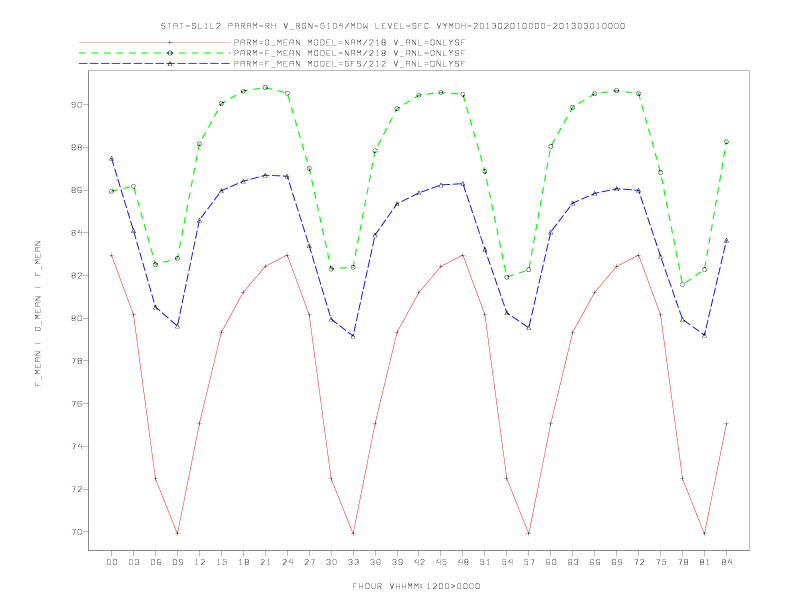Select blue GFS forecast point at hour 33
Image resolution: width=792 pixels, height=612 pixels.
[353, 336]
